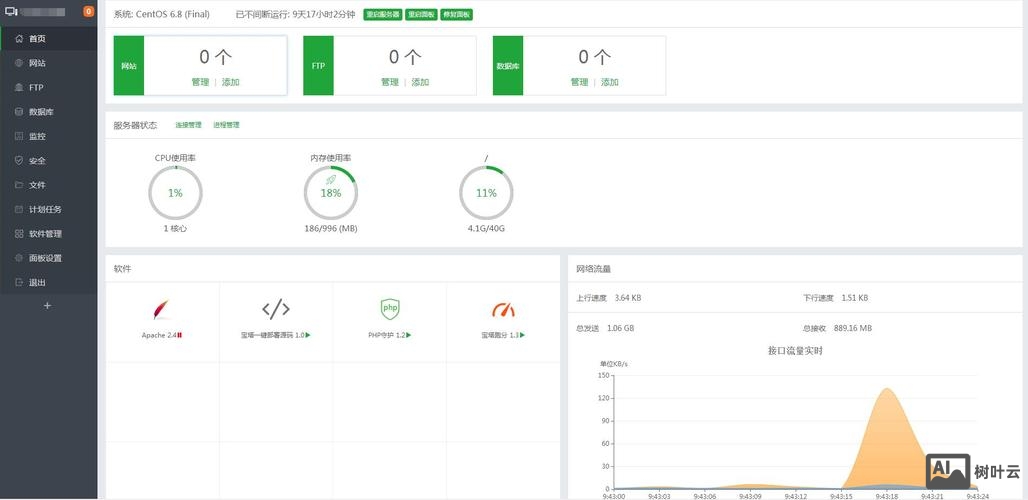Screen dimensions: 1028x500
Task: Click the green PHP守护 shield icon
Action: pyautogui.click(x=390, y=309)
